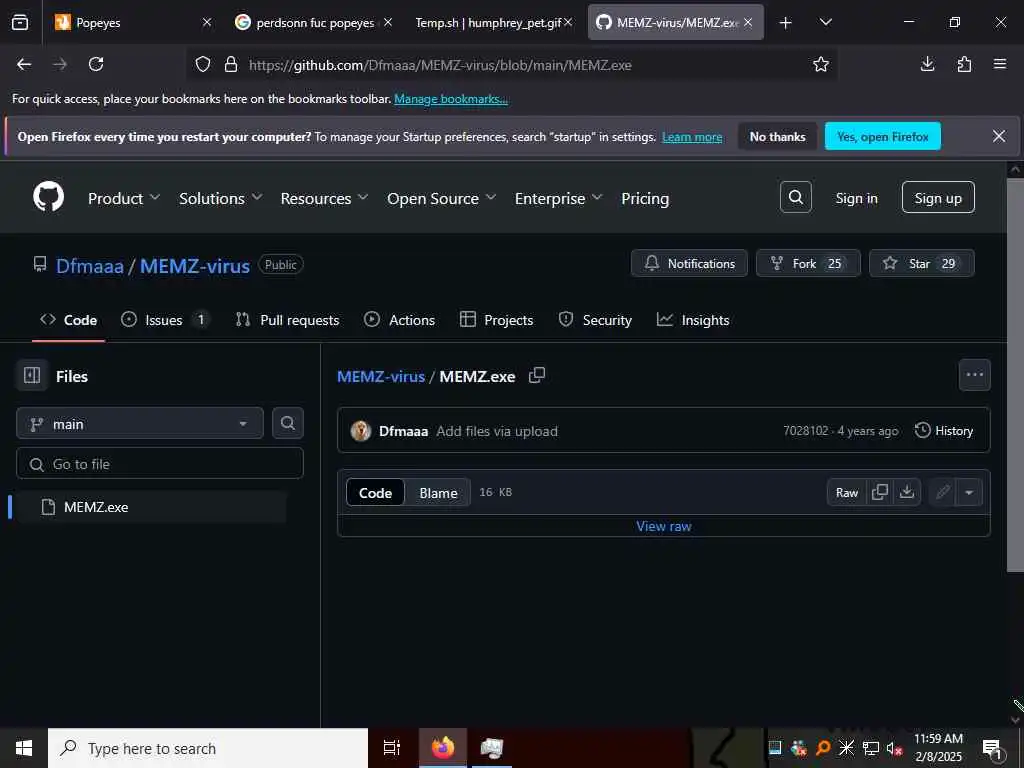The image size is (1024, 768).
Task: Click the pencil edit file icon
Action: click(942, 492)
